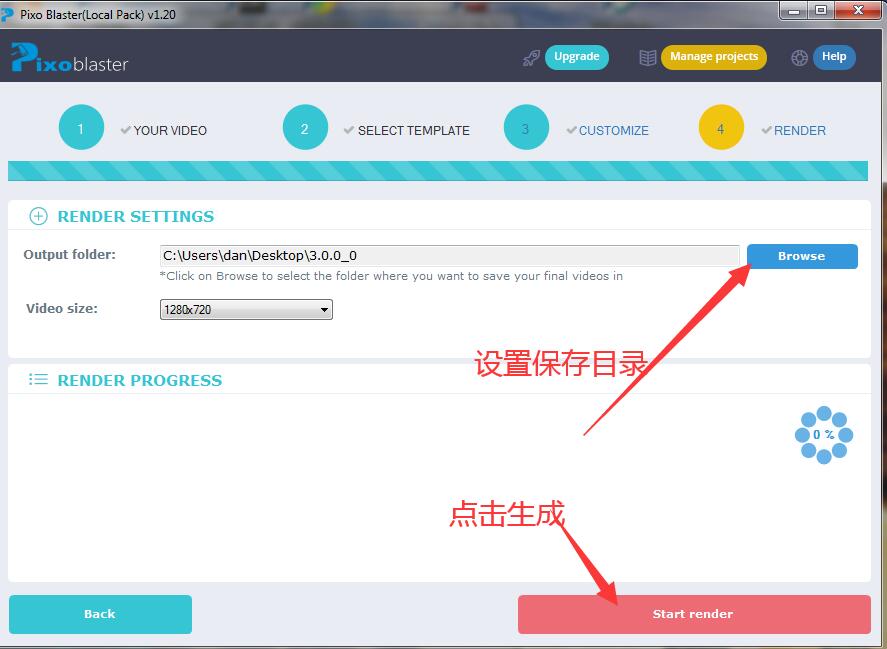The height and width of the screenshot is (649, 887).
Task: Expand RENDER SETTINGS with the plus icon
Action: pos(38,215)
